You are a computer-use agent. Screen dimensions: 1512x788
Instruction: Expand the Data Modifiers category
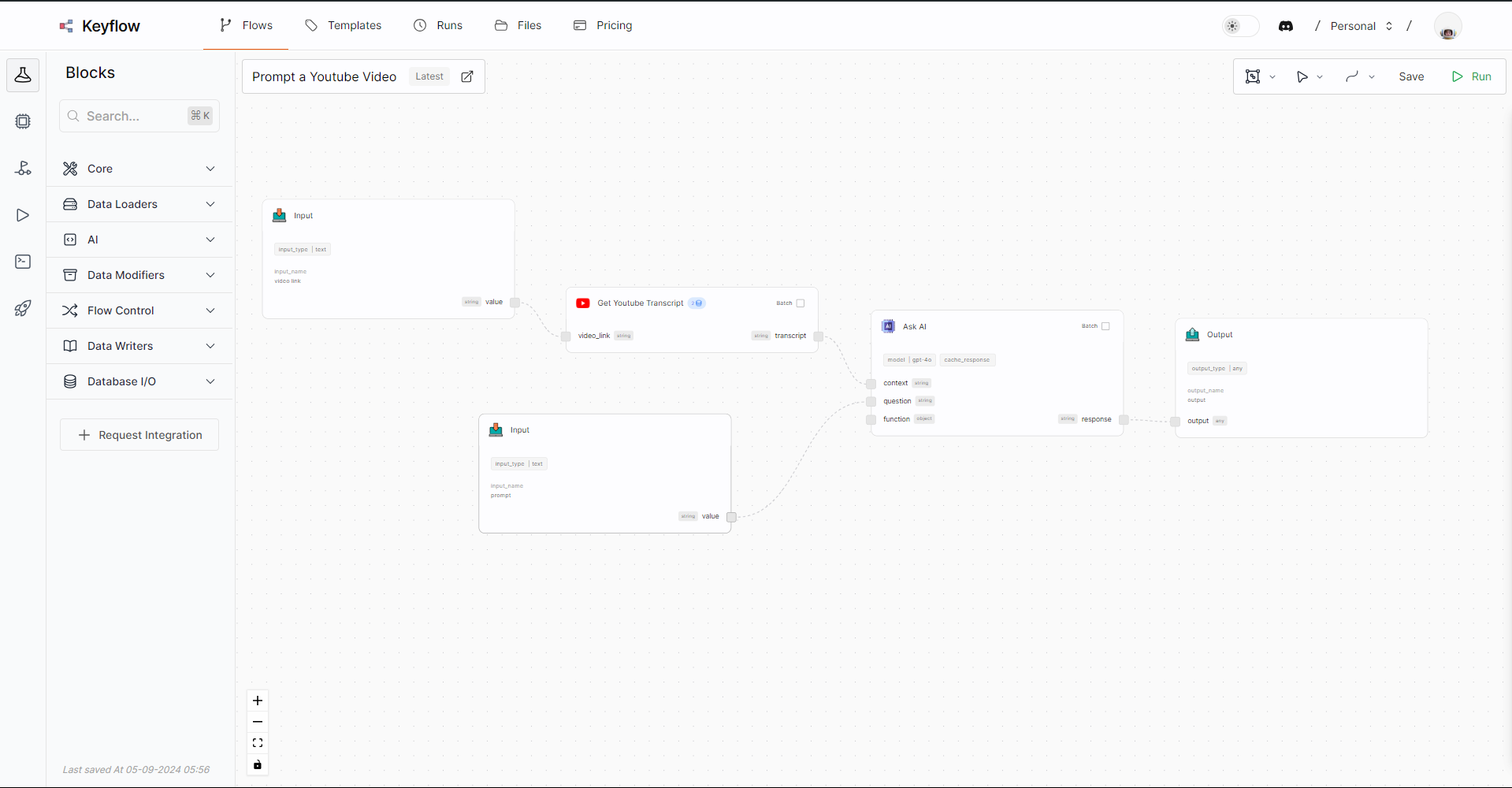[x=139, y=275]
